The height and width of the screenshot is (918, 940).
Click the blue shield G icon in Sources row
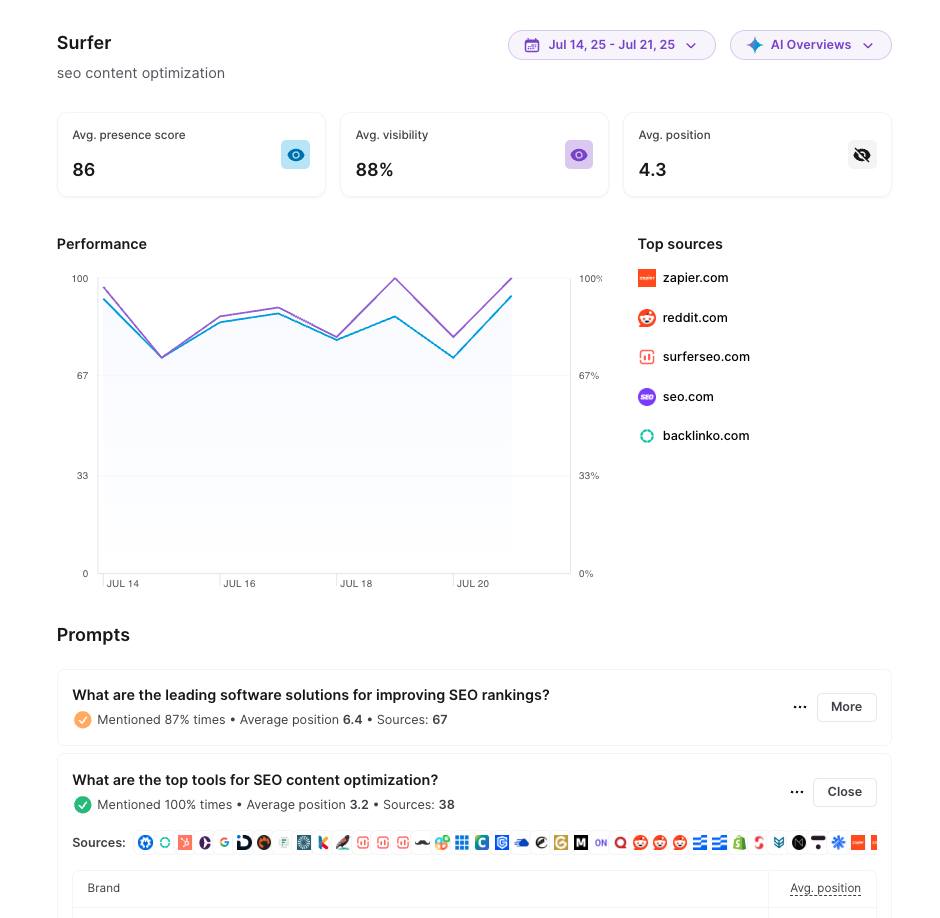point(502,842)
